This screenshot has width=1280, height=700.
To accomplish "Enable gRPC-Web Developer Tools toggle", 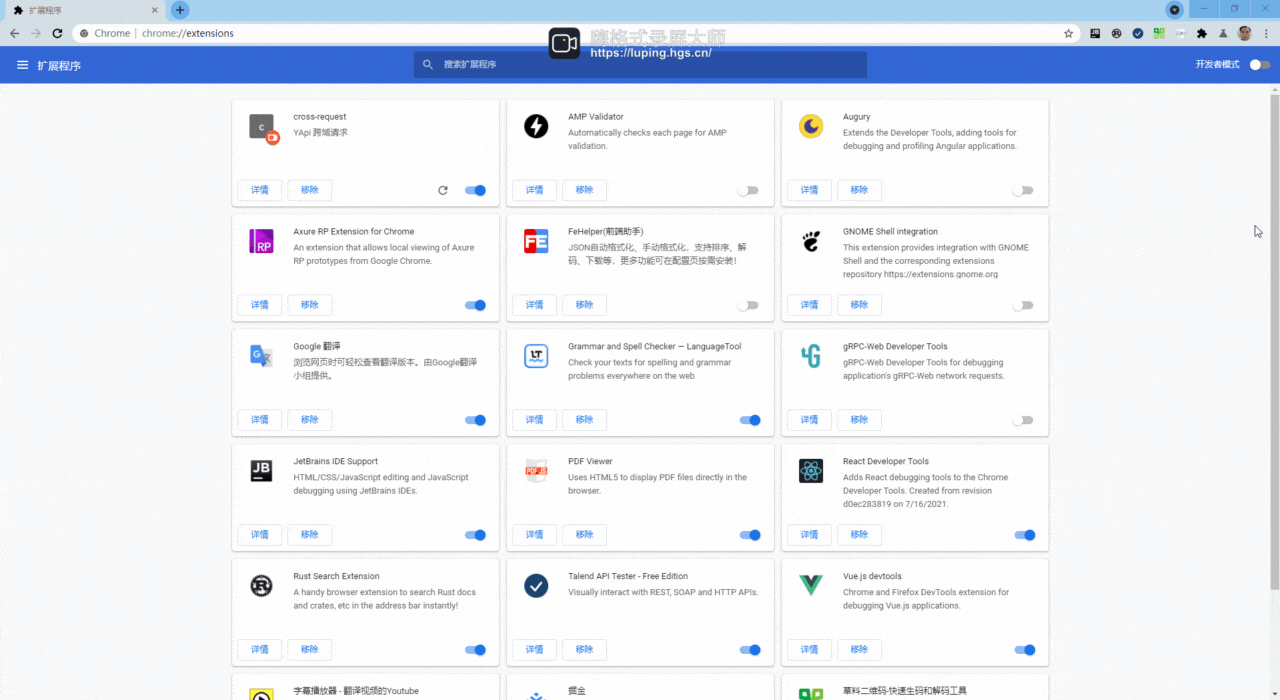I will point(1023,420).
